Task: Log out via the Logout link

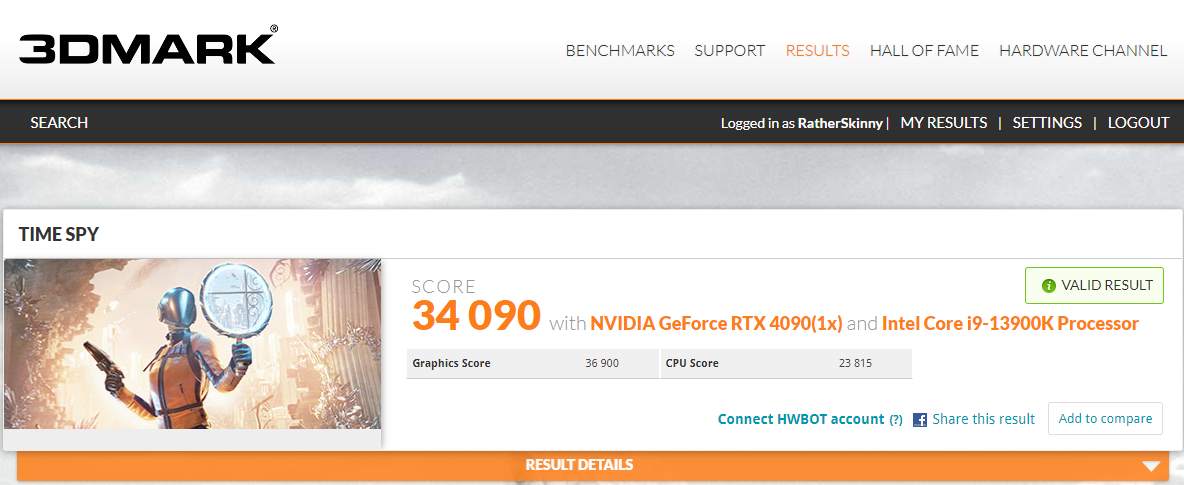Action: [1138, 122]
